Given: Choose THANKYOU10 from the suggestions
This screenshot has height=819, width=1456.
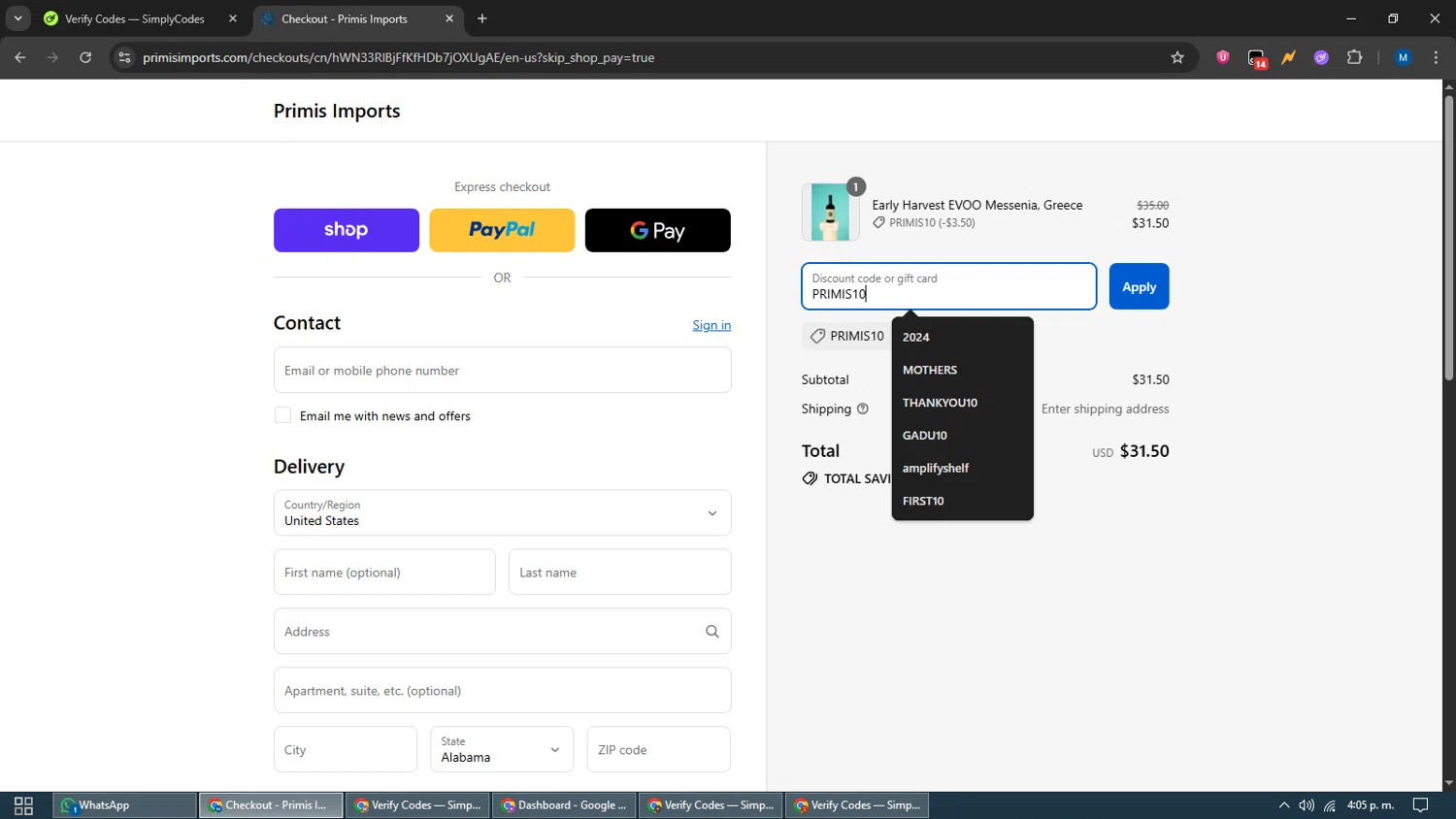Looking at the screenshot, I should click(x=963, y=403).
